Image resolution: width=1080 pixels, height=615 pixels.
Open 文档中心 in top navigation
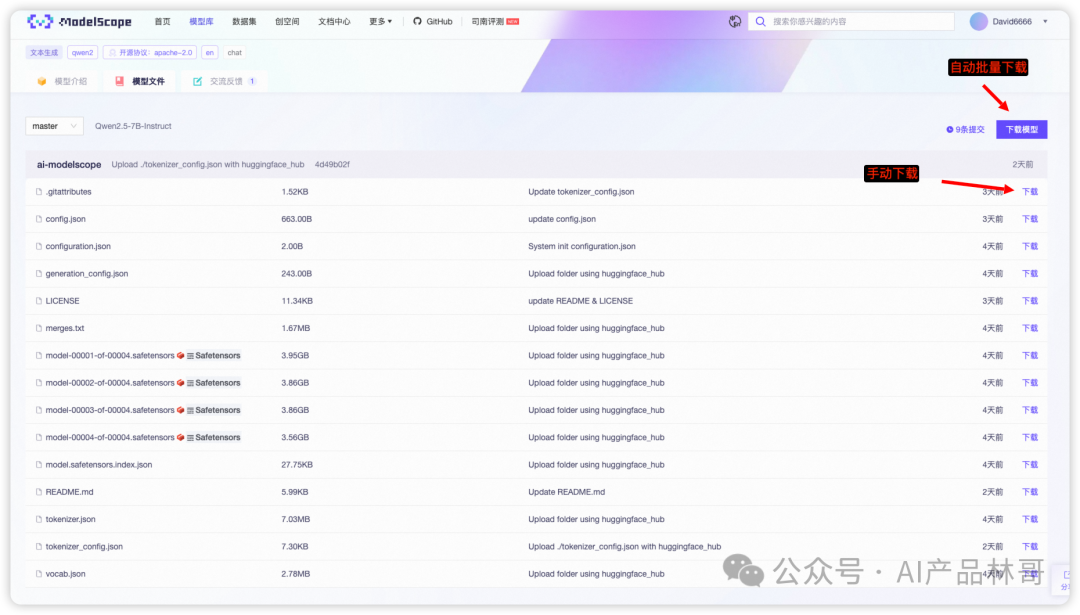(334, 21)
